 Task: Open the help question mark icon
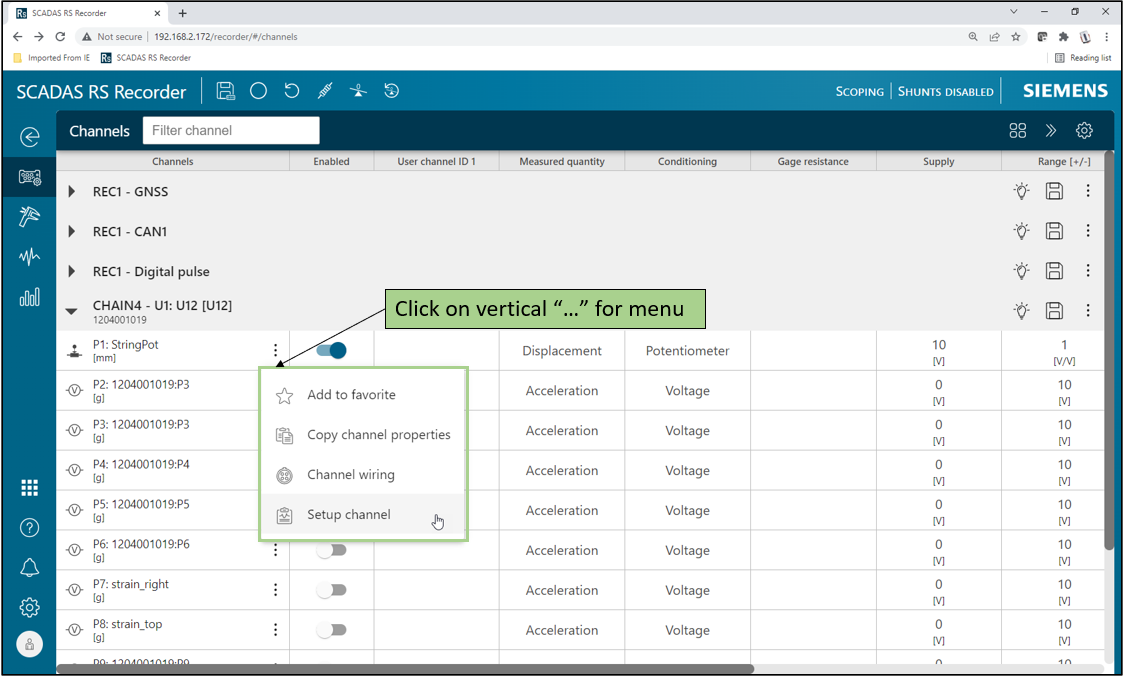click(30, 527)
